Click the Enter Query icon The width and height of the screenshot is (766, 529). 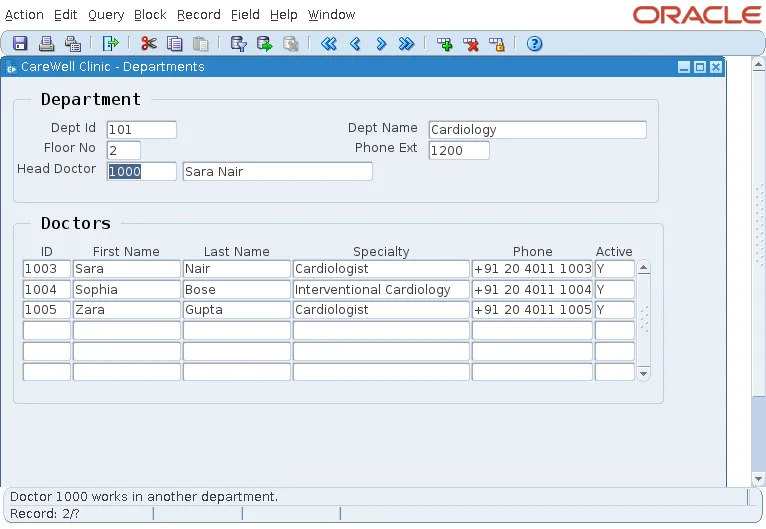238,43
